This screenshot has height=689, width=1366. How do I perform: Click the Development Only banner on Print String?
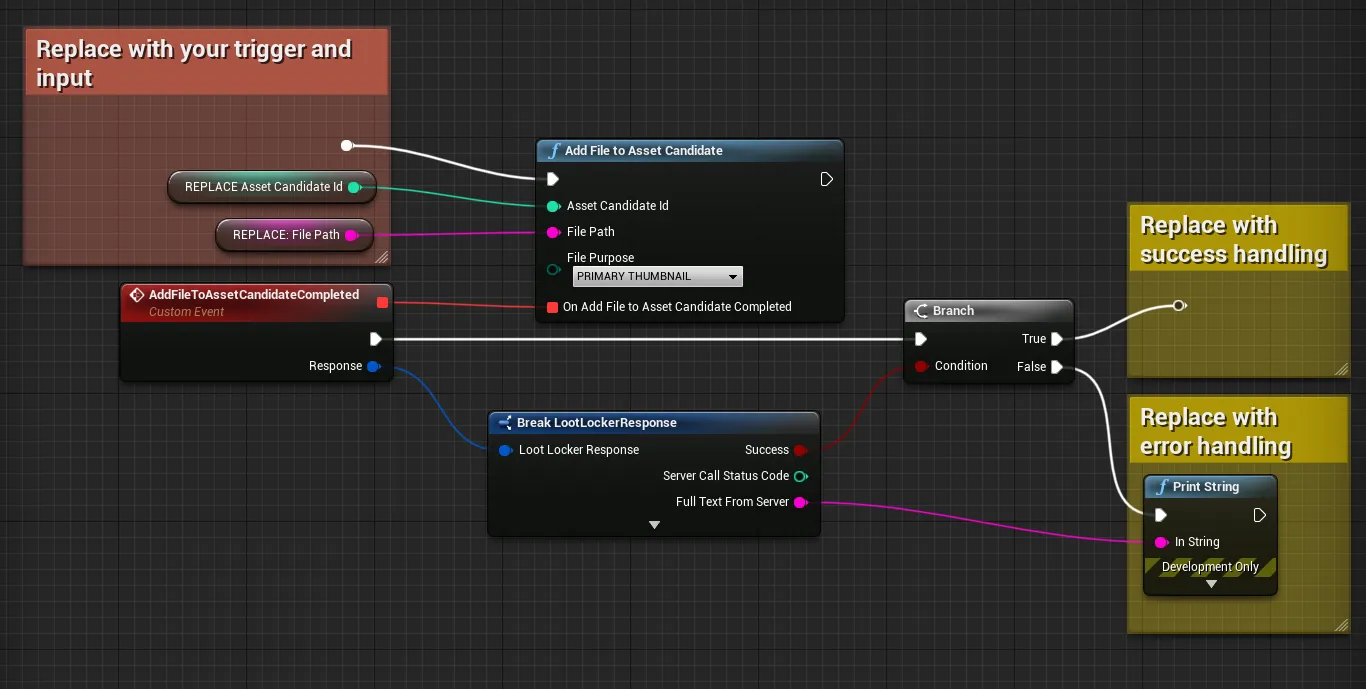pos(1211,567)
